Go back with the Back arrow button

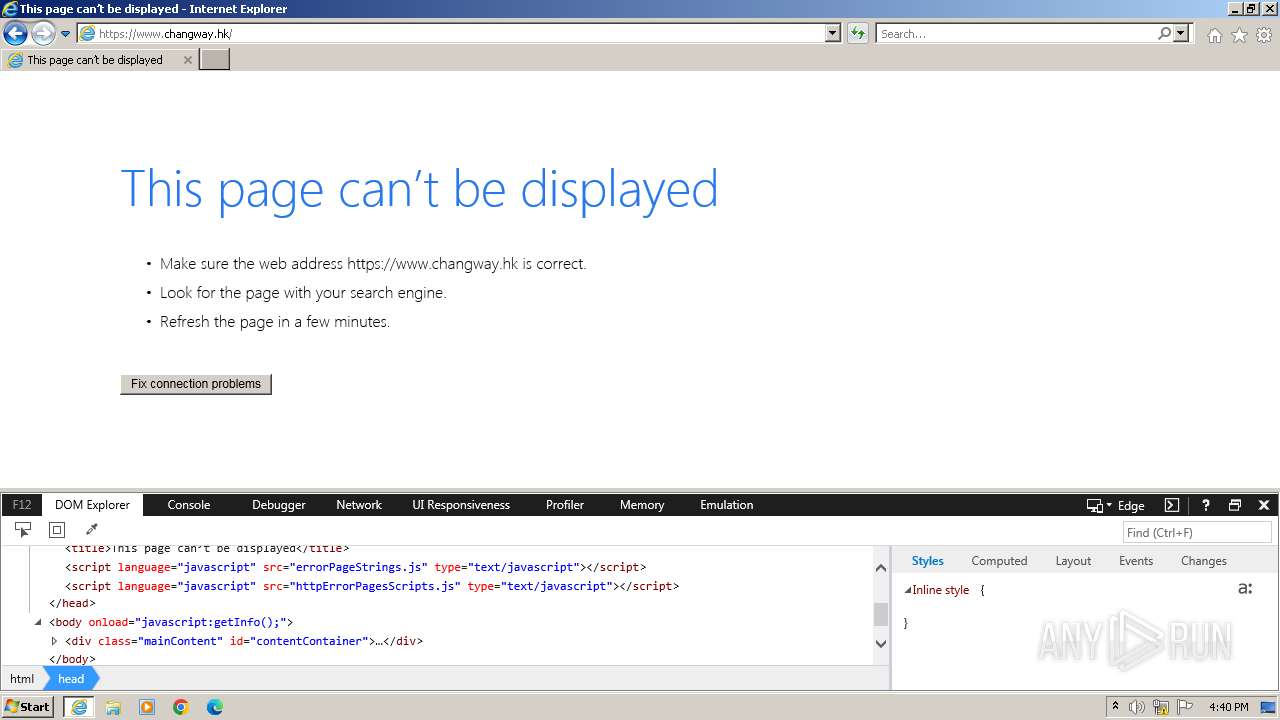[15, 34]
